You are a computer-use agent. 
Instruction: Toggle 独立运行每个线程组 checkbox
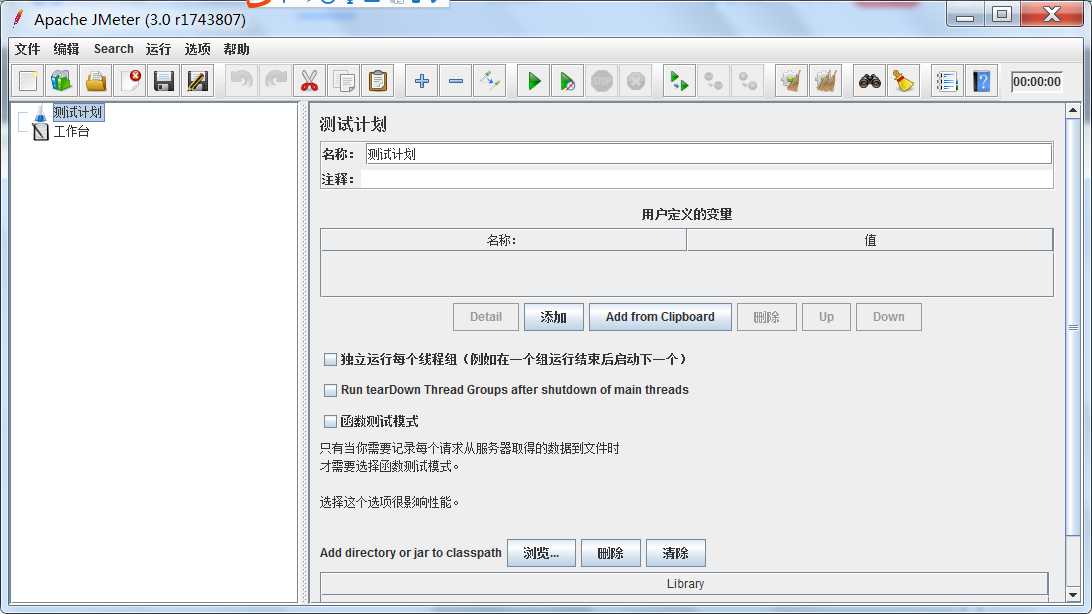point(330,360)
